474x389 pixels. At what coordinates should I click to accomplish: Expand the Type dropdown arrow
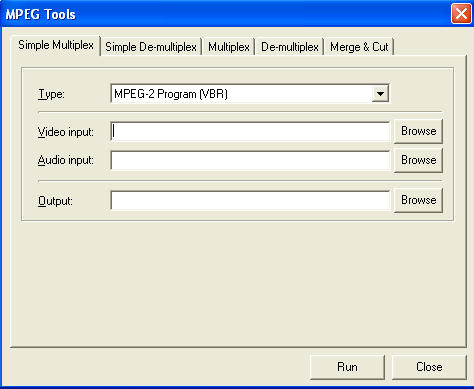tap(380, 94)
